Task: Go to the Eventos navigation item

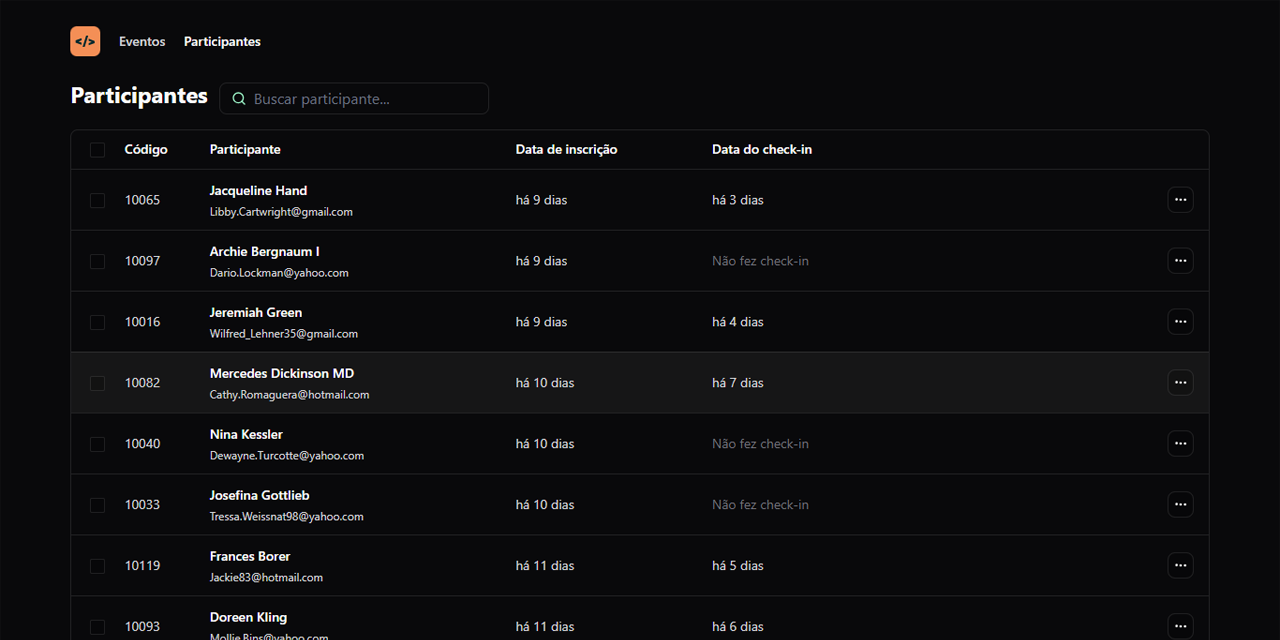Action: pyautogui.click(x=142, y=42)
